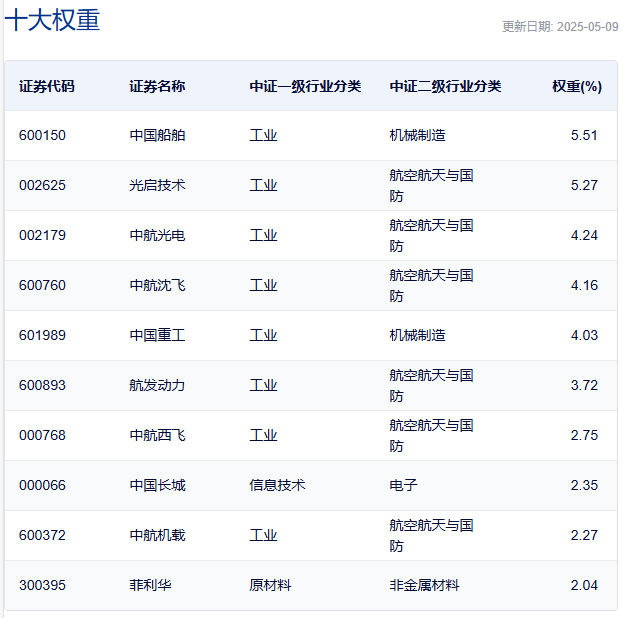Click weight value 4.03
This screenshot has height=618, width=623.
point(584,335)
